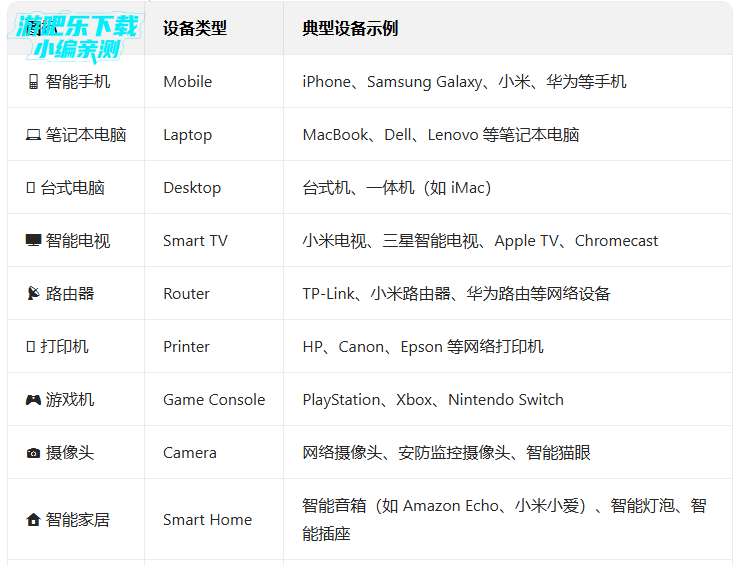Click the game controller icon beside 游戏机
The image size is (734, 566).
pos(33,400)
